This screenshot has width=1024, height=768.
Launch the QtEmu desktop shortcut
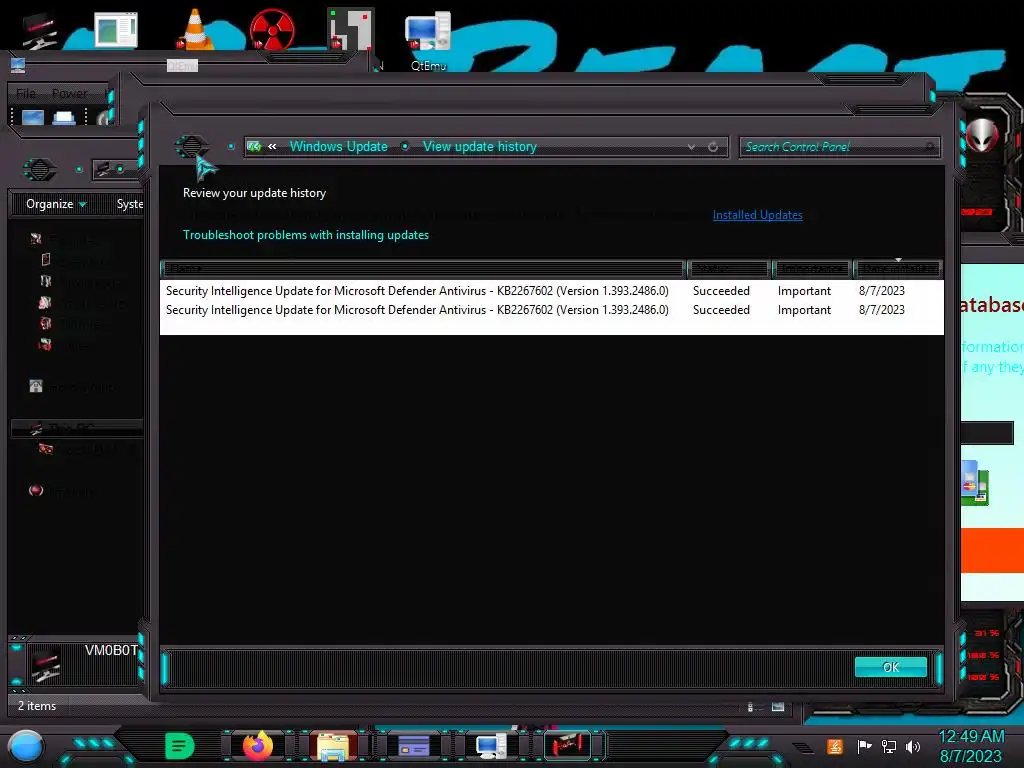(x=428, y=38)
